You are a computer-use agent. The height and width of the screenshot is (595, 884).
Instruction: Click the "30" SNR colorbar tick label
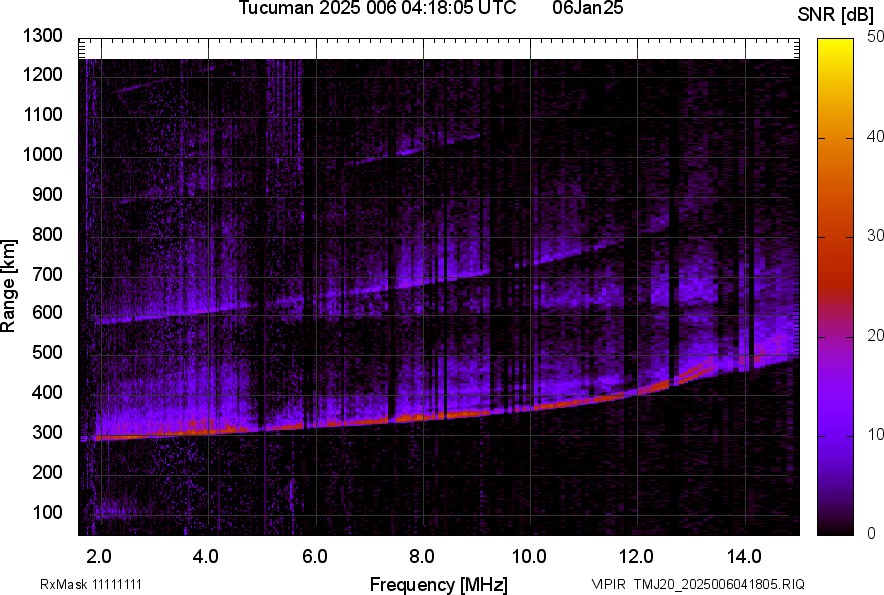876,235
